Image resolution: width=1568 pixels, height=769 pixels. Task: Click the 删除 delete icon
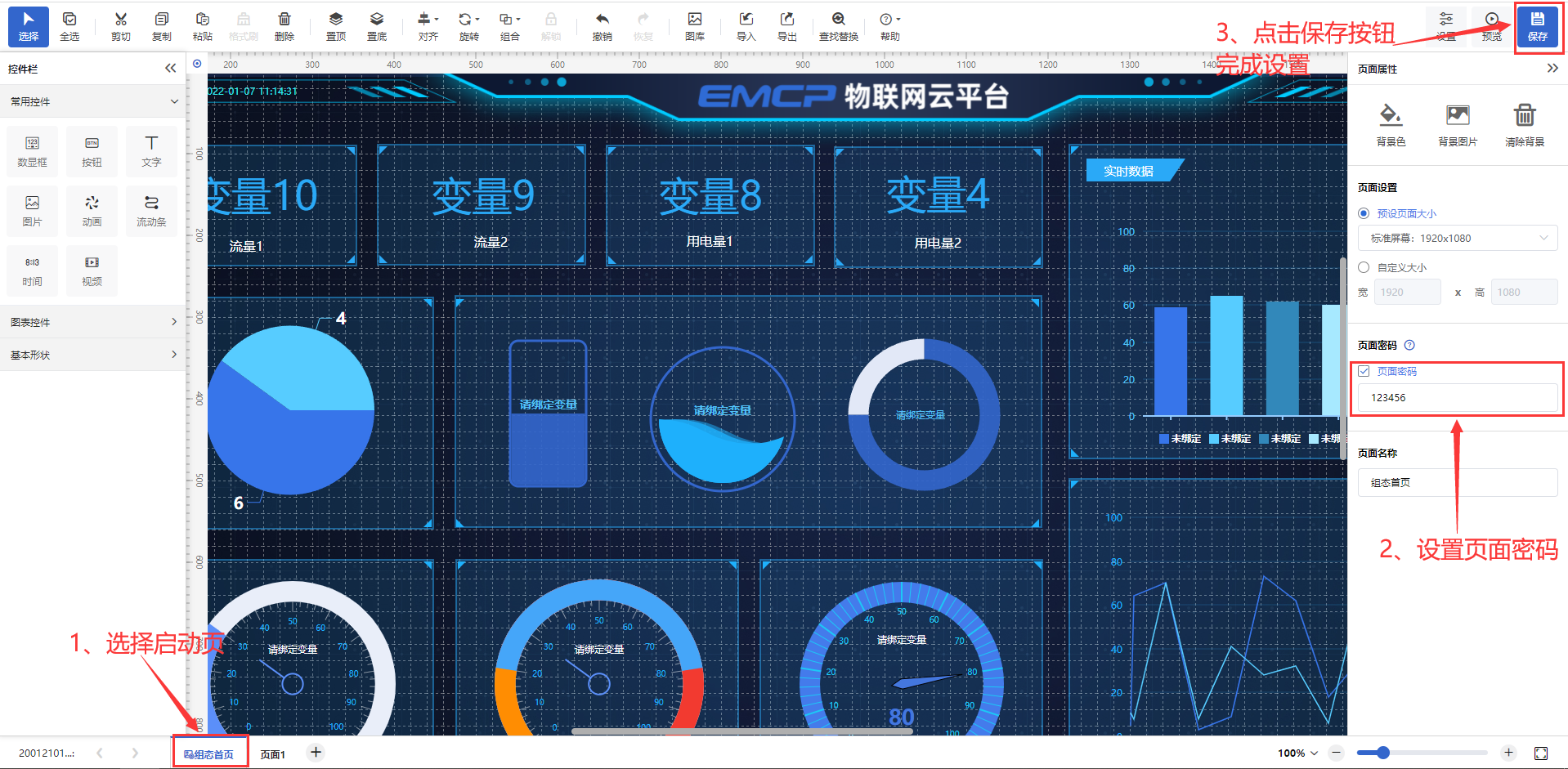pyautogui.click(x=284, y=26)
